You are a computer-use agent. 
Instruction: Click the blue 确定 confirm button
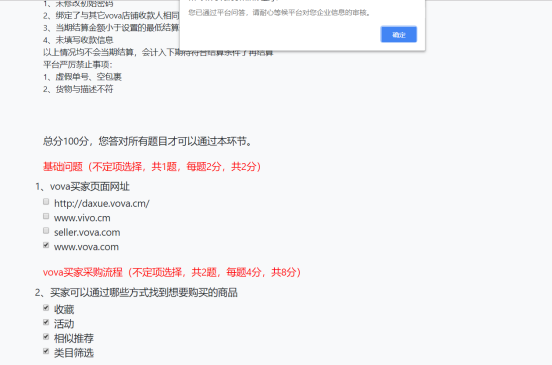(x=399, y=34)
